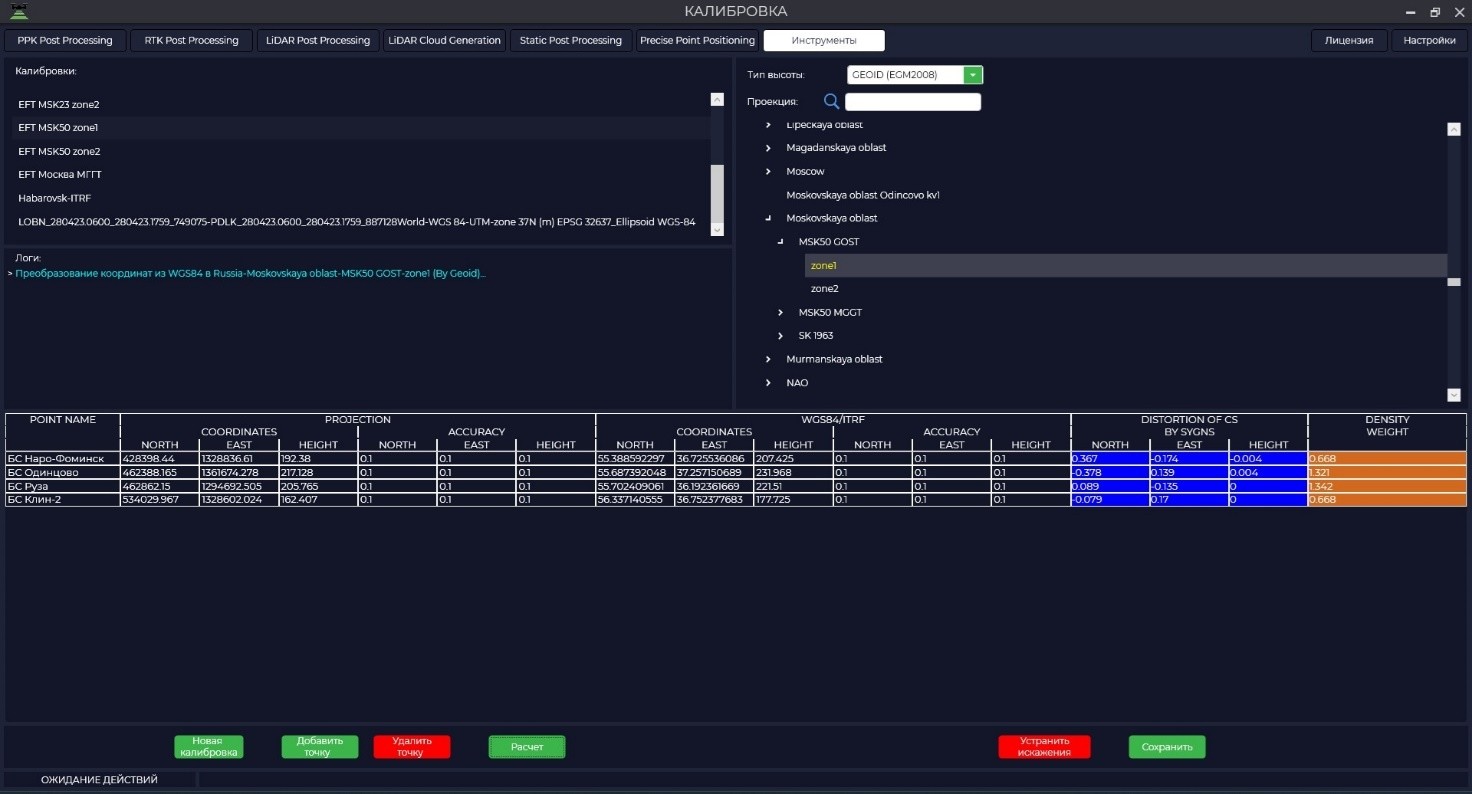The height and width of the screenshot is (794, 1472).
Task: Click the Новая калибровка button
Action: click(209, 747)
